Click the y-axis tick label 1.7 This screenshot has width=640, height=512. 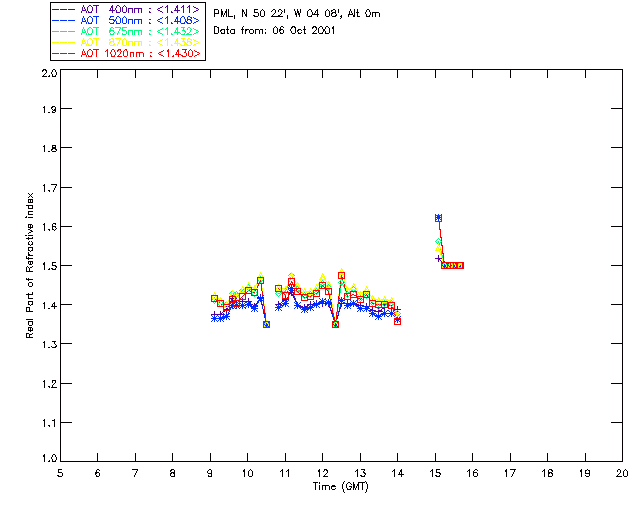click(49, 188)
